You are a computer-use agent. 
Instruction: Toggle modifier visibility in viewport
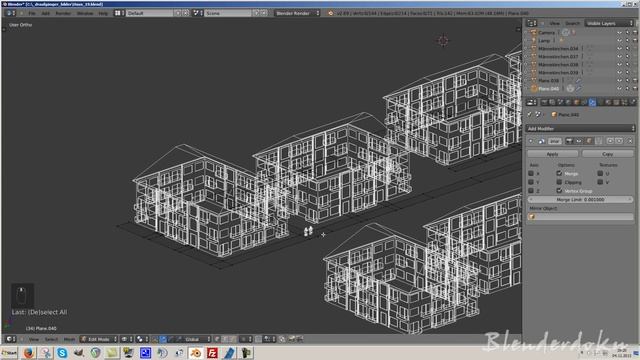coord(579,141)
